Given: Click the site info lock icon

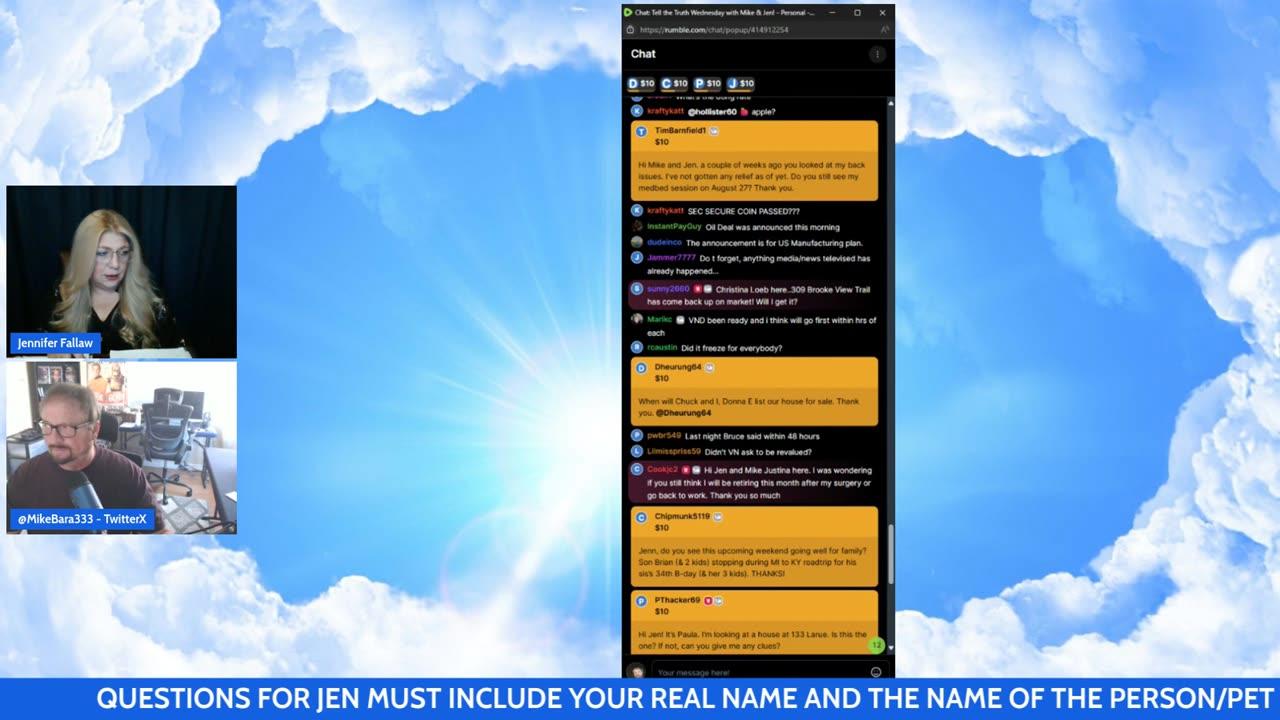Looking at the screenshot, I should (x=631, y=30).
